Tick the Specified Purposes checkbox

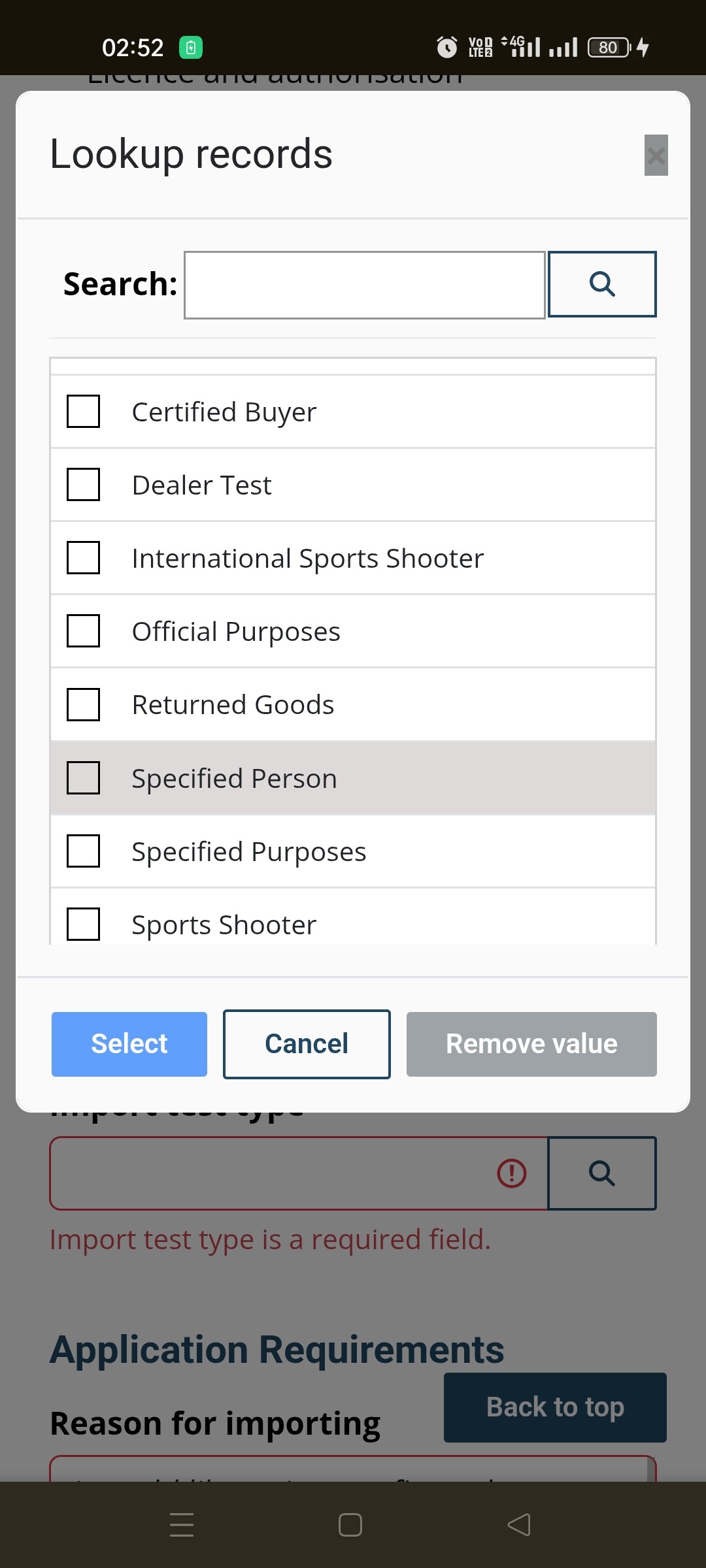pos(84,851)
